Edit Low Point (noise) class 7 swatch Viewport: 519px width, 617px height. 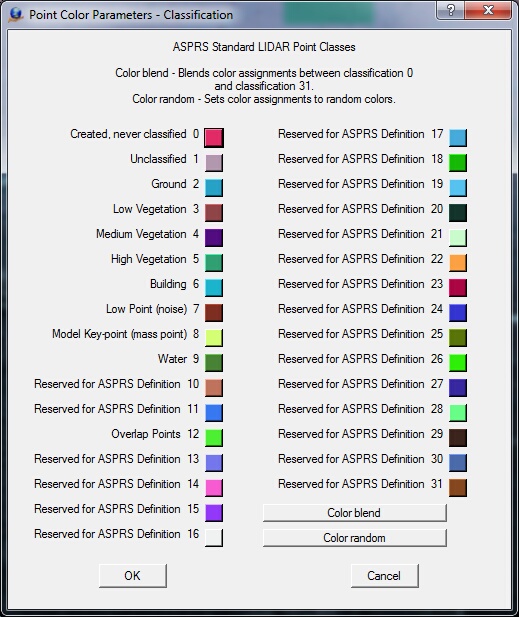[x=214, y=313]
